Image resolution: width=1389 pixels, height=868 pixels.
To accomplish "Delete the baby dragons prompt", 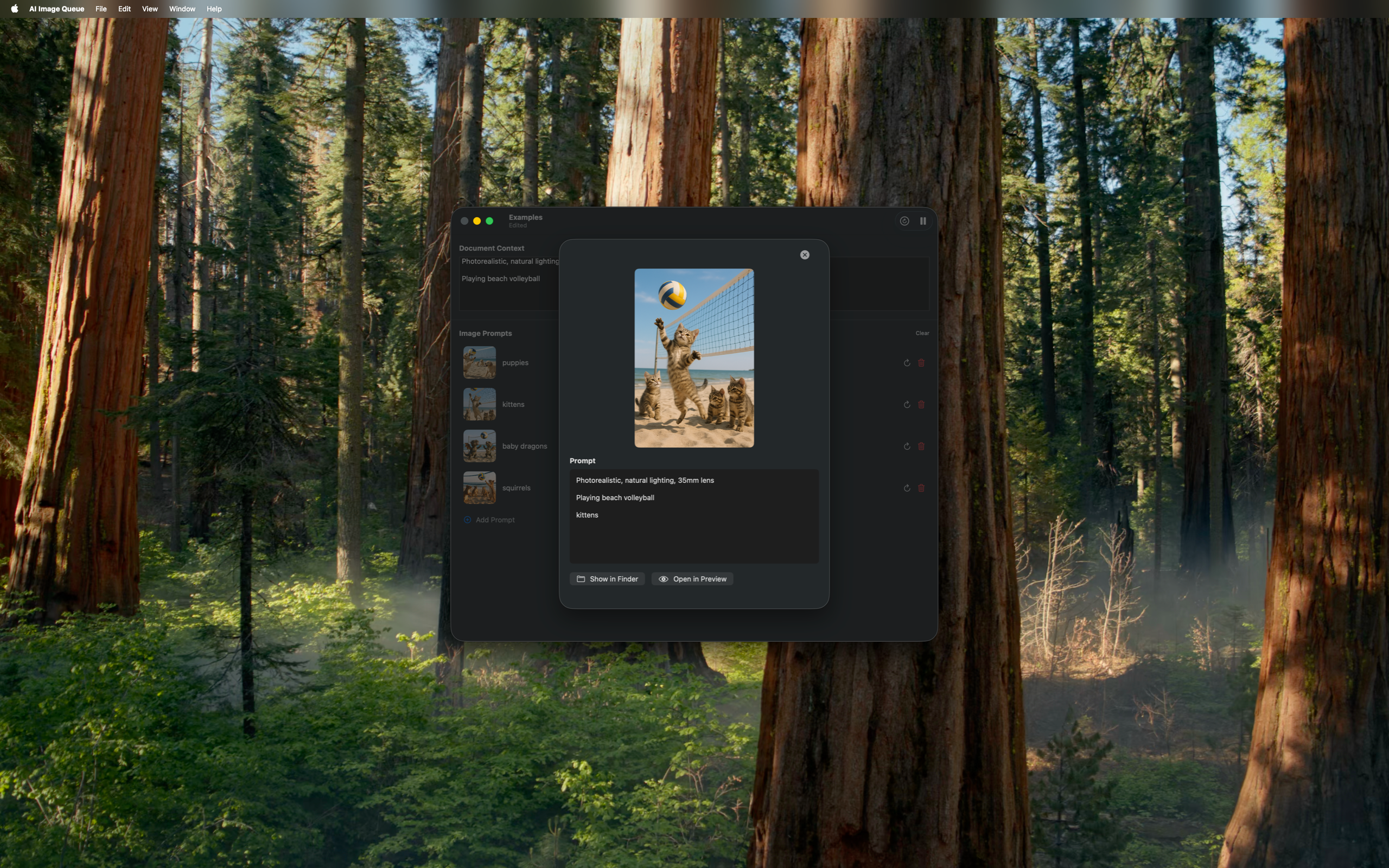I will tap(922, 445).
